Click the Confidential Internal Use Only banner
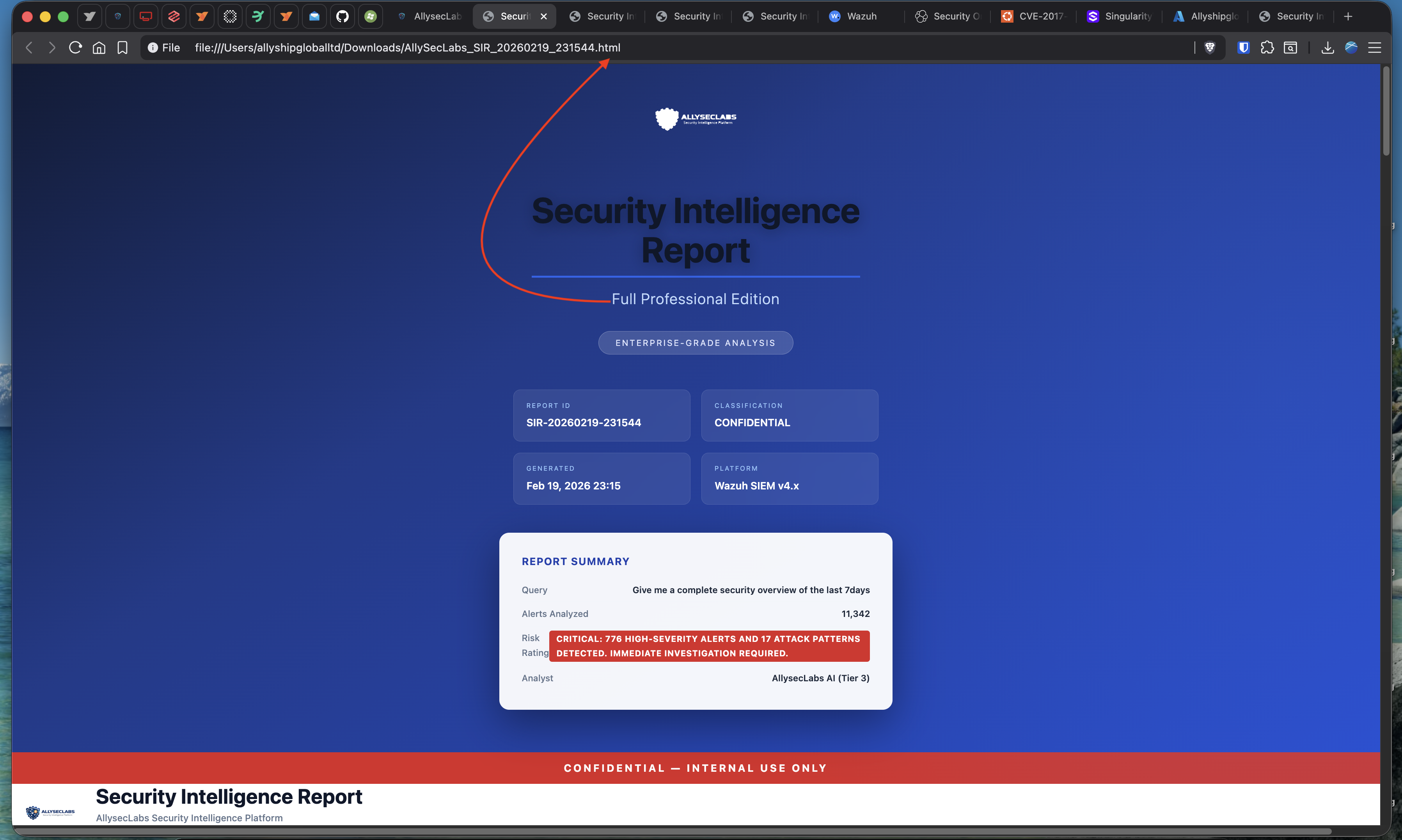The height and width of the screenshot is (840, 1402). tap(695, 768)
